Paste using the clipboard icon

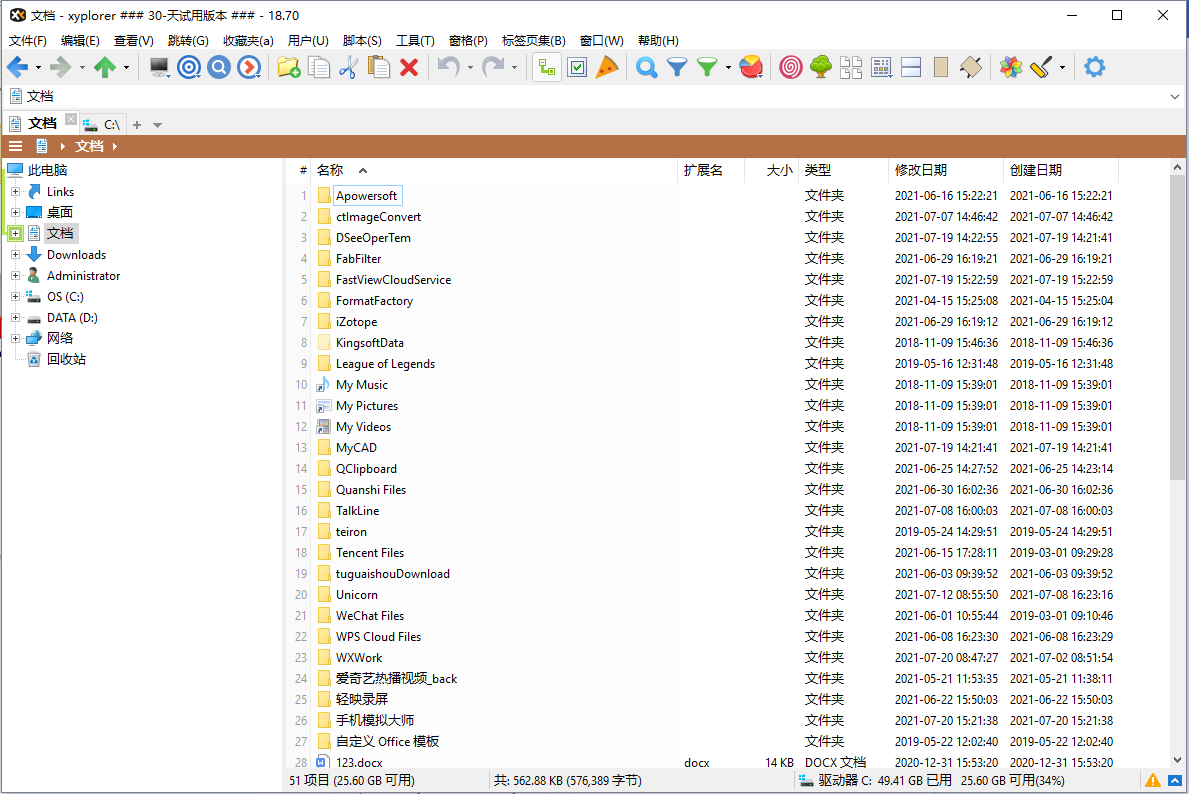tap(378, 67)
